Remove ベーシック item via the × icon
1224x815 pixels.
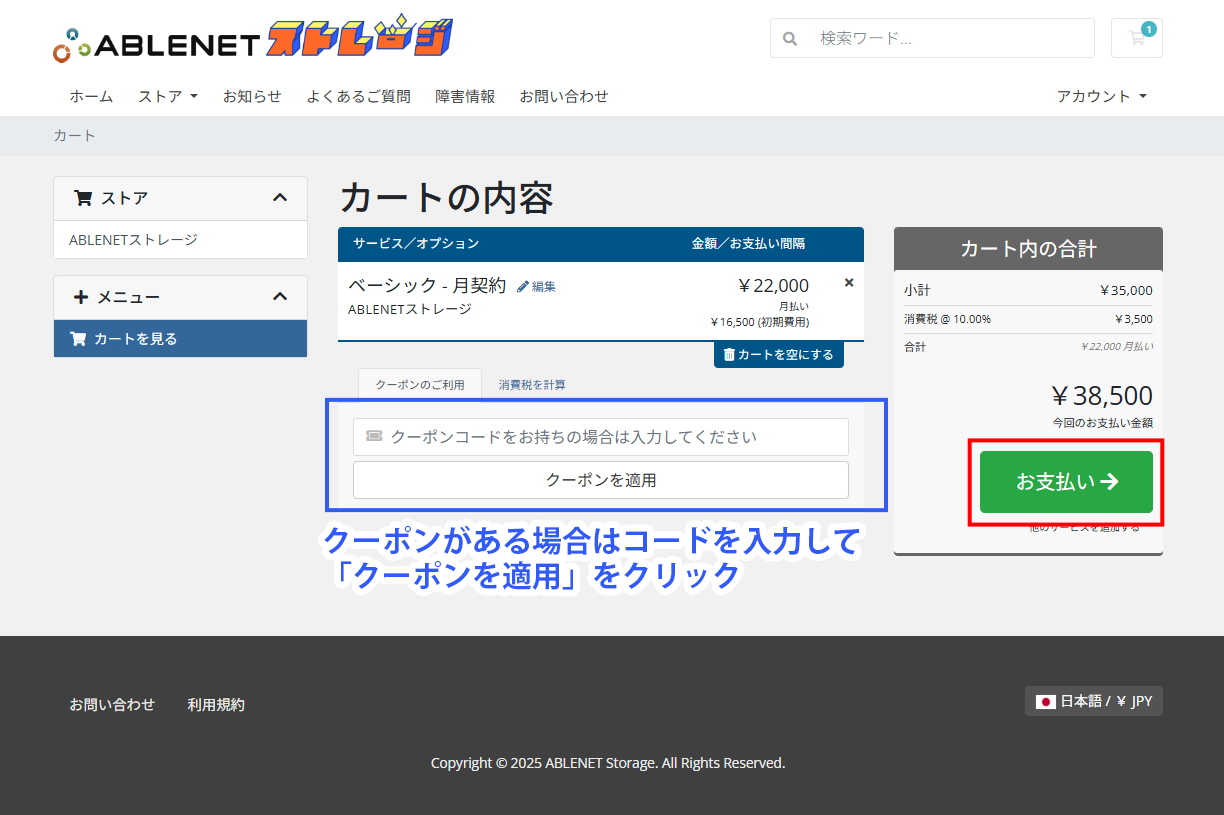coord(848,282)
